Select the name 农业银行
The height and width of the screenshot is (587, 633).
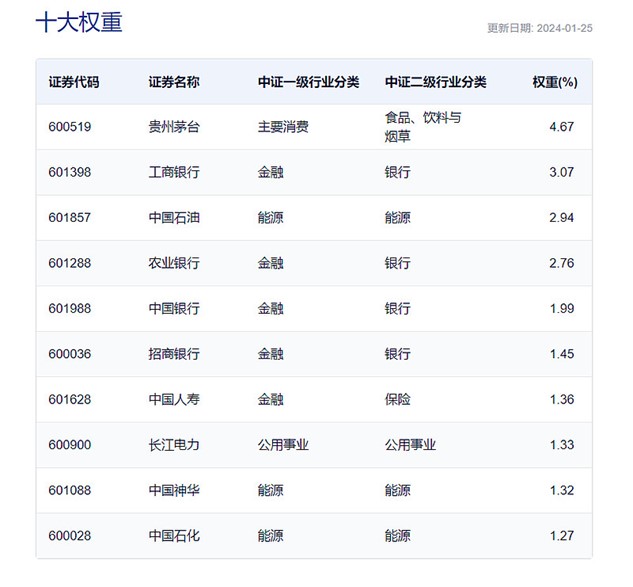[174, 263]
